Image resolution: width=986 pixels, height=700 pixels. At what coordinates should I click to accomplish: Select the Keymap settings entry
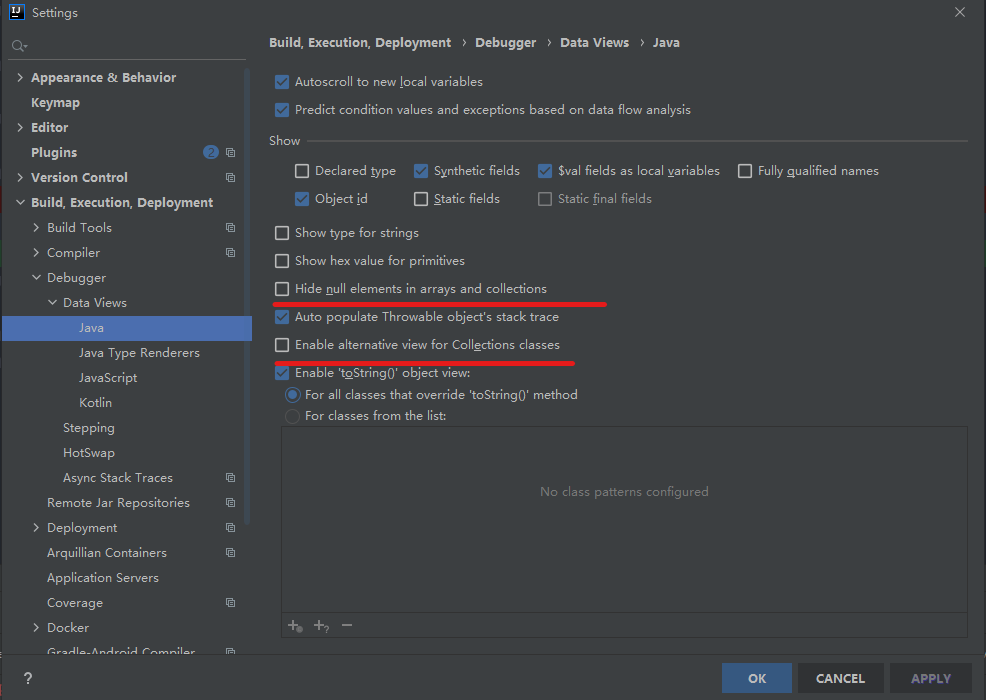(x=55, y=103)
